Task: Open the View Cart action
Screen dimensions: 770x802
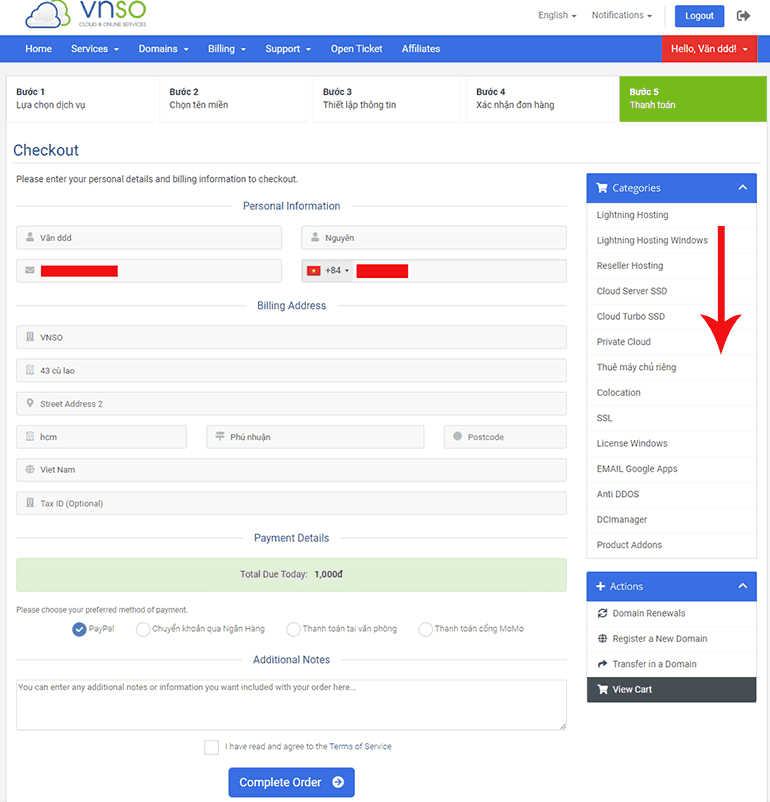Action: (671, 689)
